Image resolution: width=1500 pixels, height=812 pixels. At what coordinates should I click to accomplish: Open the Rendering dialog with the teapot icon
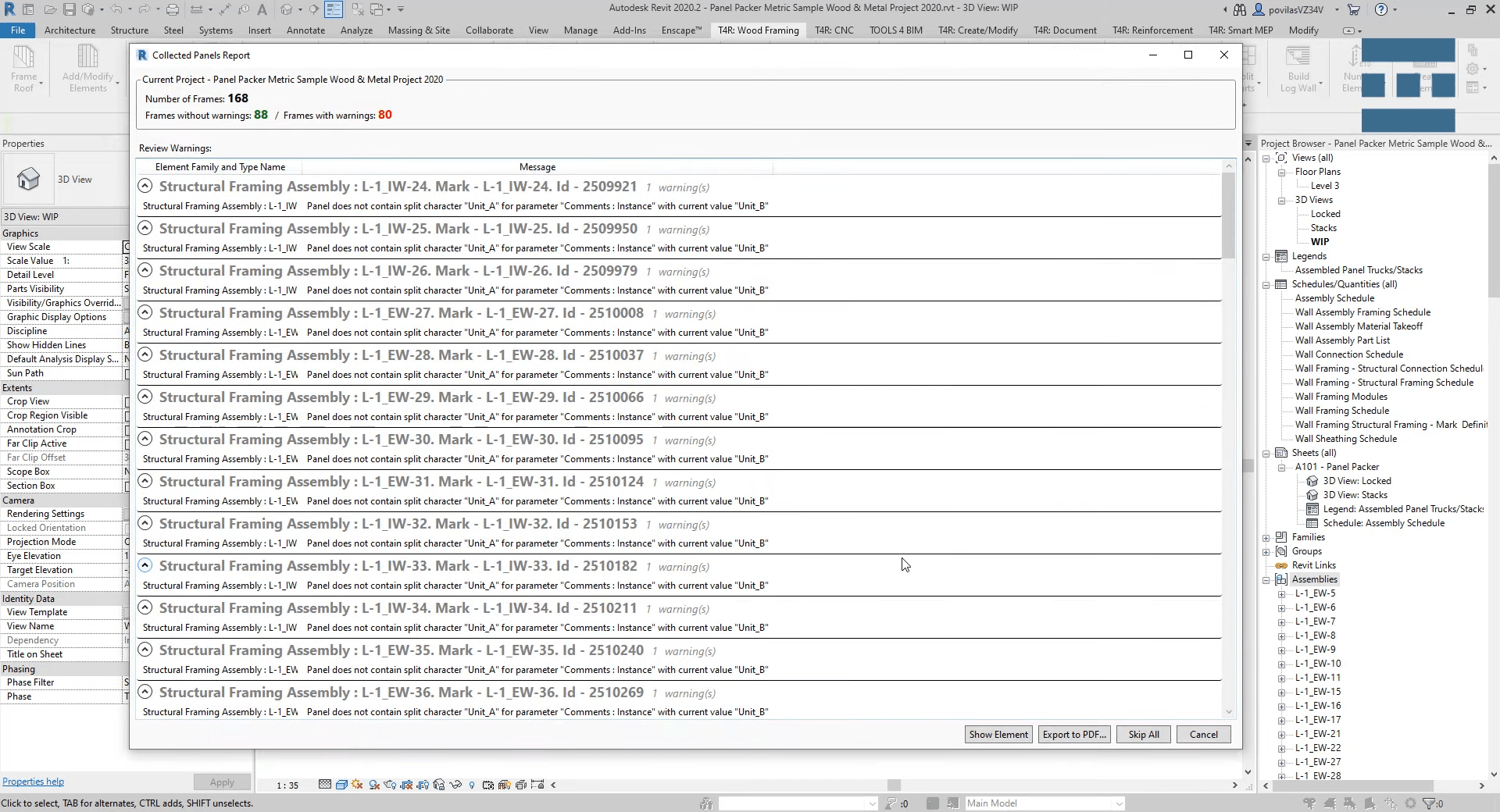pyautogui.click(x=389, y=785)
